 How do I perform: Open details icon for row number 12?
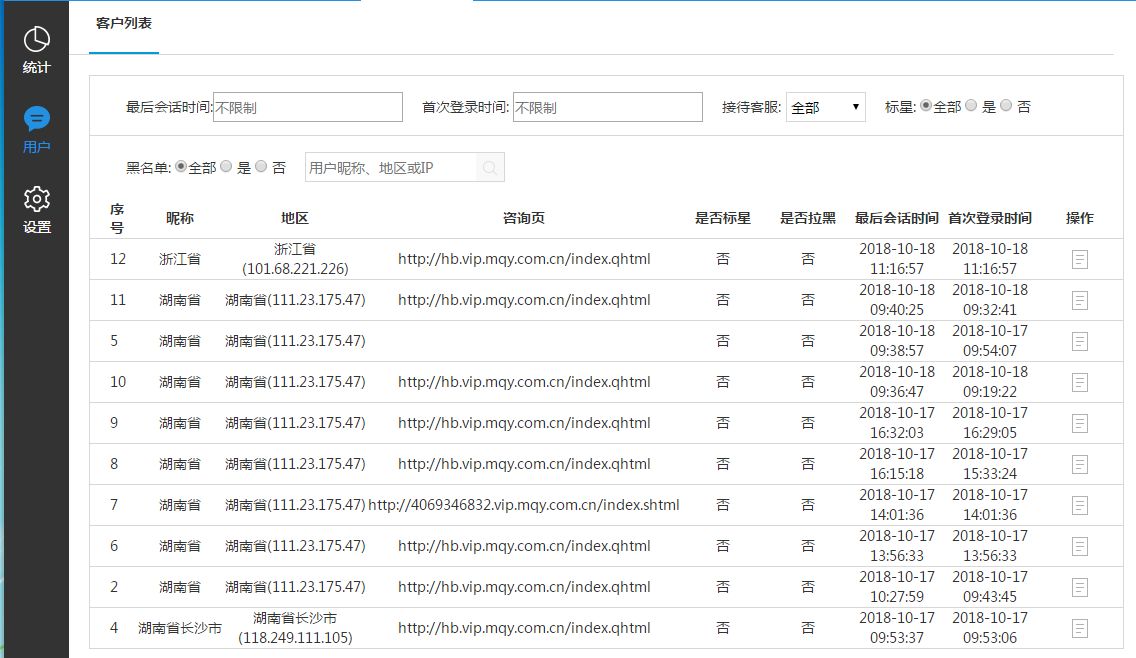(x=1080, y=259)
